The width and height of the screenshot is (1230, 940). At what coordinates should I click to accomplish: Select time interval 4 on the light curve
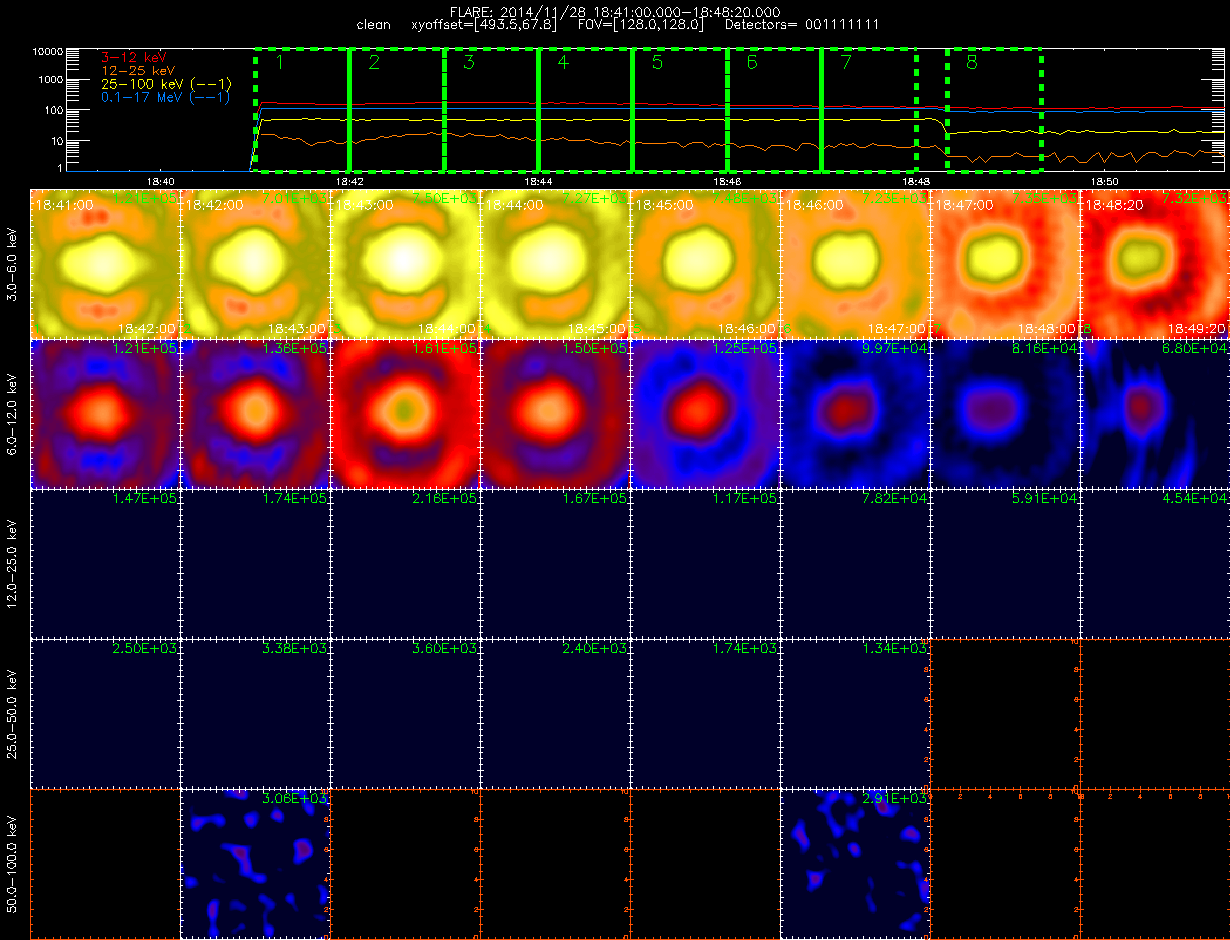585,109
